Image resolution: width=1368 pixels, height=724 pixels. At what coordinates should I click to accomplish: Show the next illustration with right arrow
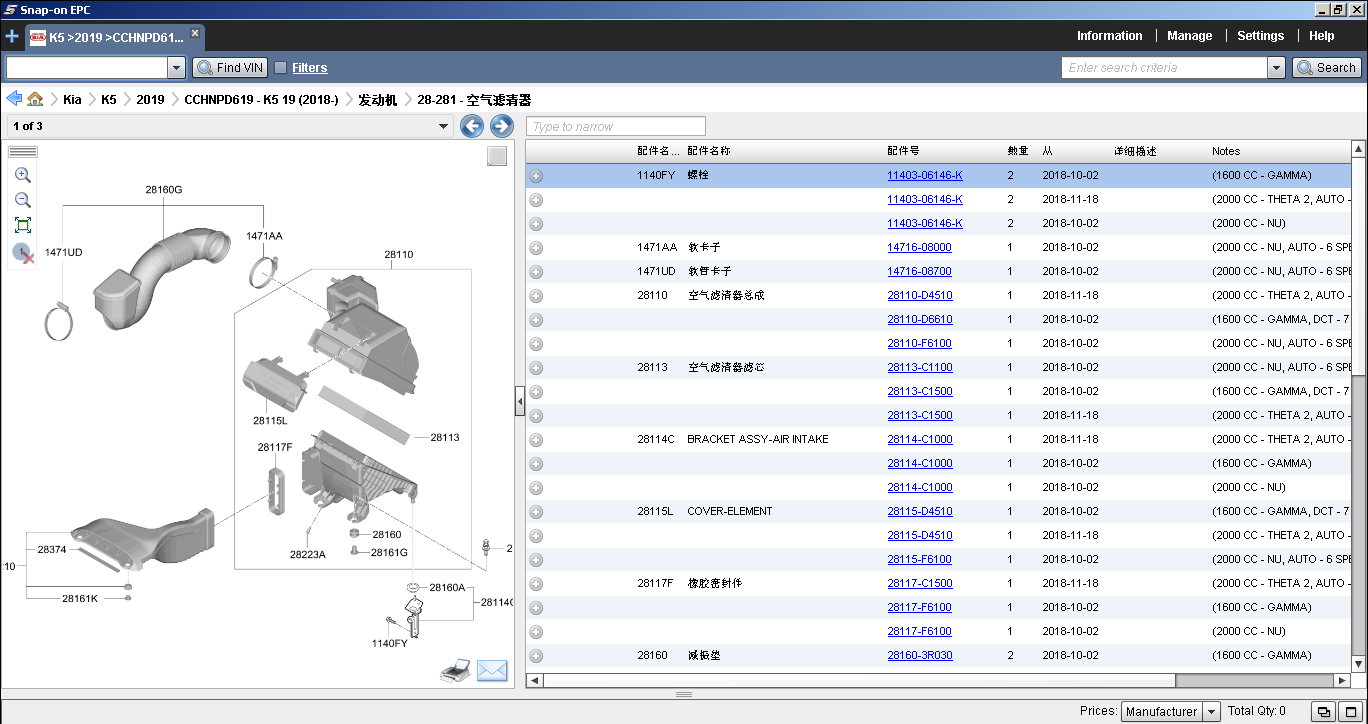502,126
